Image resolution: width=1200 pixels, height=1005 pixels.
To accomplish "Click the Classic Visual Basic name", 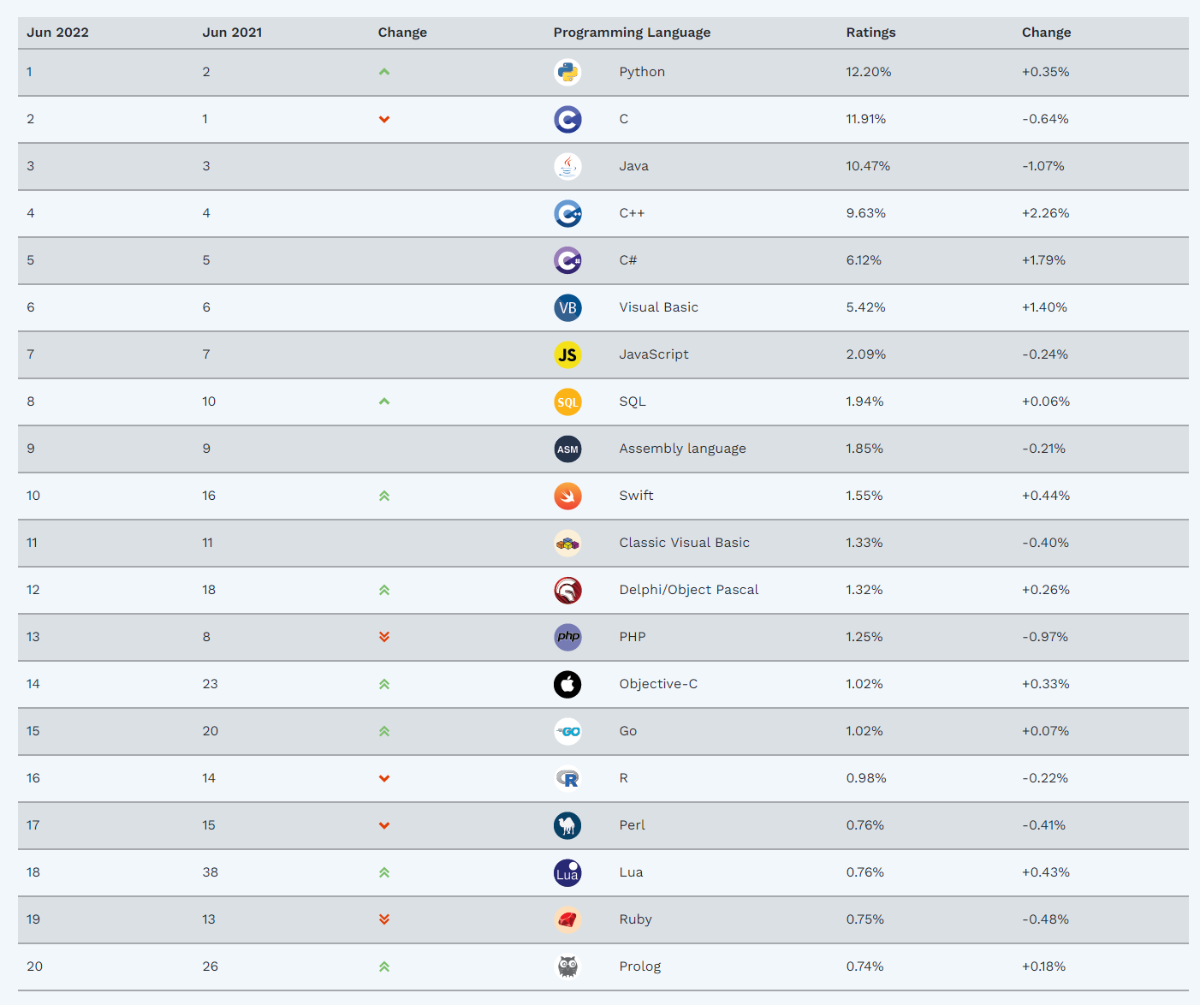I will pos(684,543).
